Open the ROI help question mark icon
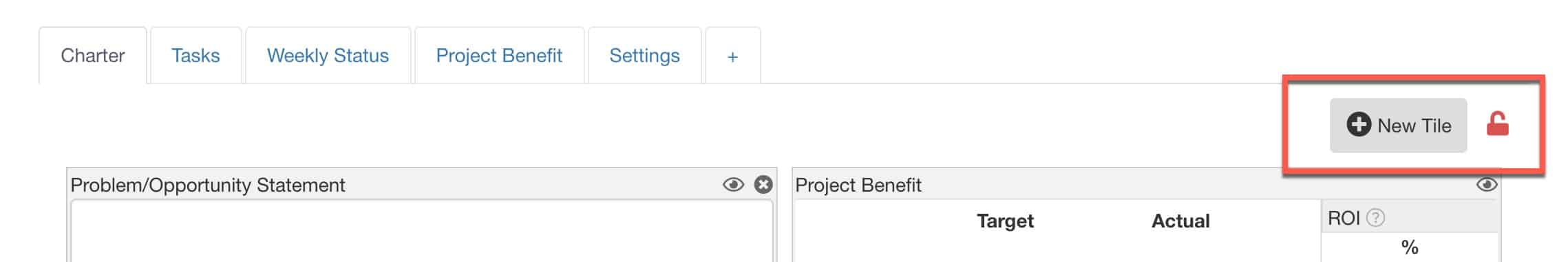Screen dimensions: 1568x262 (1375, 218)
